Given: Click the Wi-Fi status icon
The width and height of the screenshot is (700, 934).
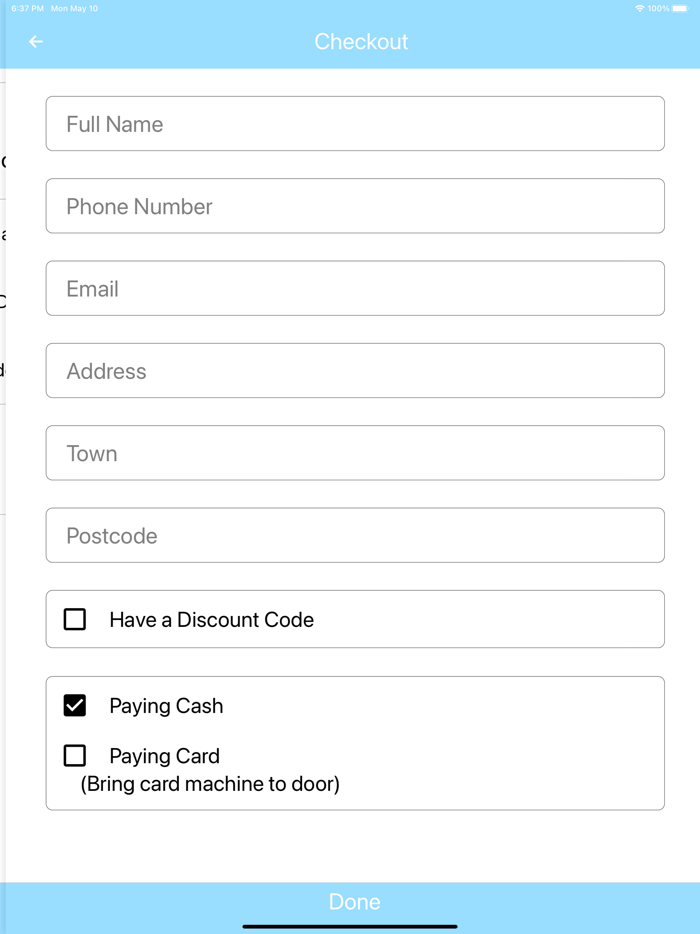Looking at the screenshot, I should coord(640,8).
